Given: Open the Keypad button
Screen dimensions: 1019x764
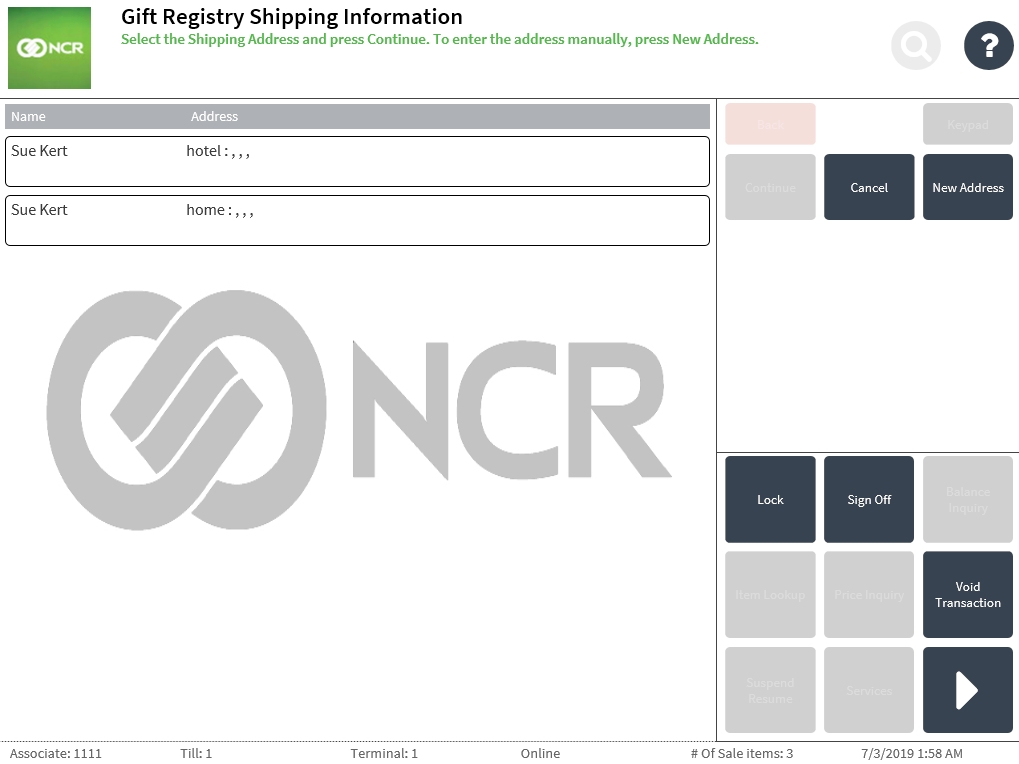Looking at the screenshot, I should click(967, 123).
